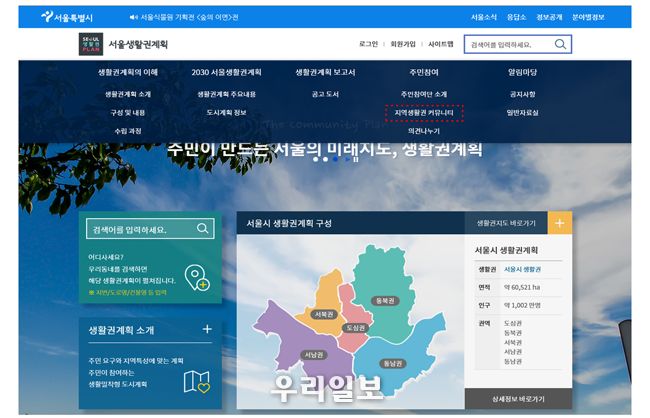Click the banner slider pause control

pyautogui.click(x=355, y=159)
